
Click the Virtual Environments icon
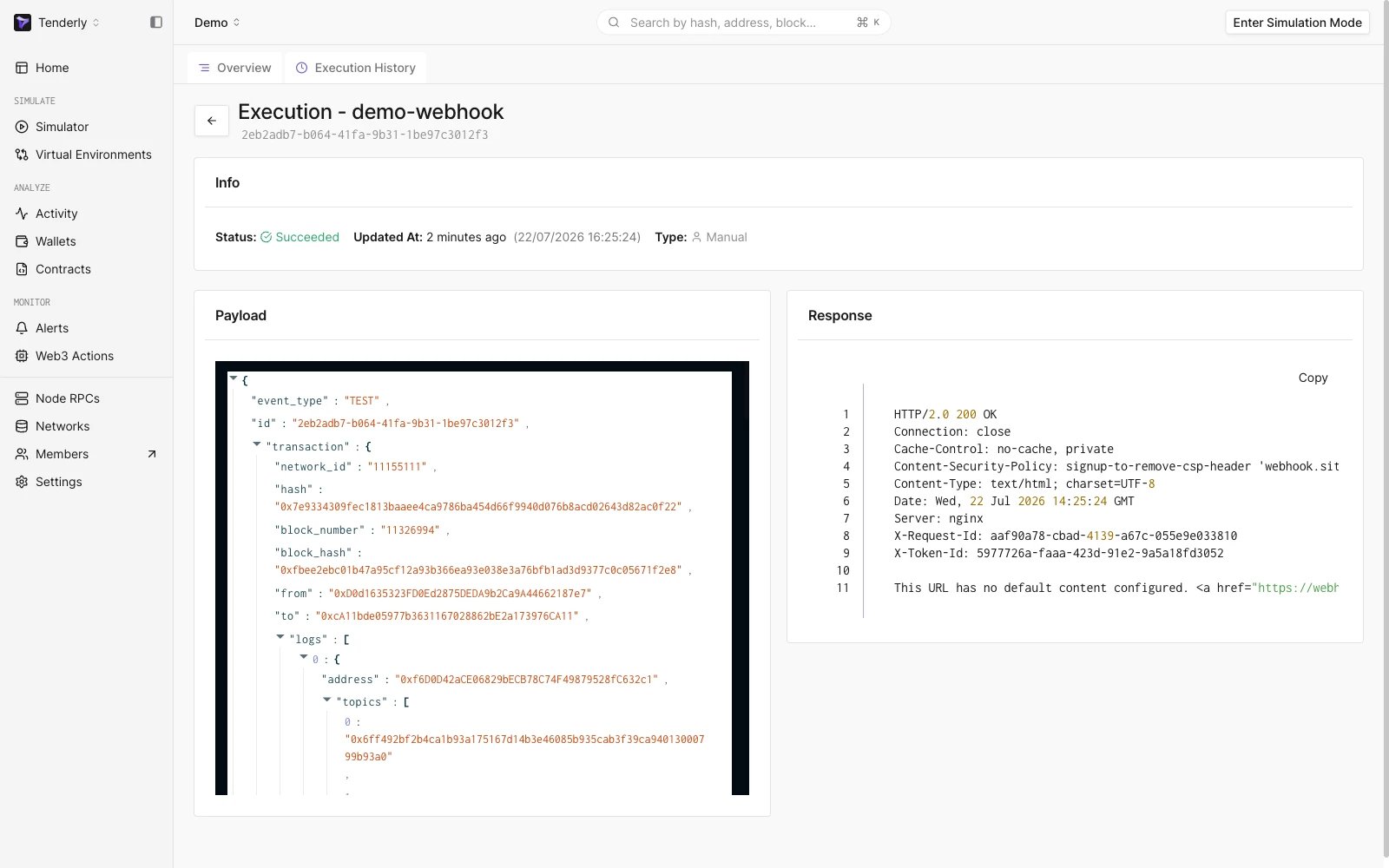pyautogui.click(x=22, y=155)
